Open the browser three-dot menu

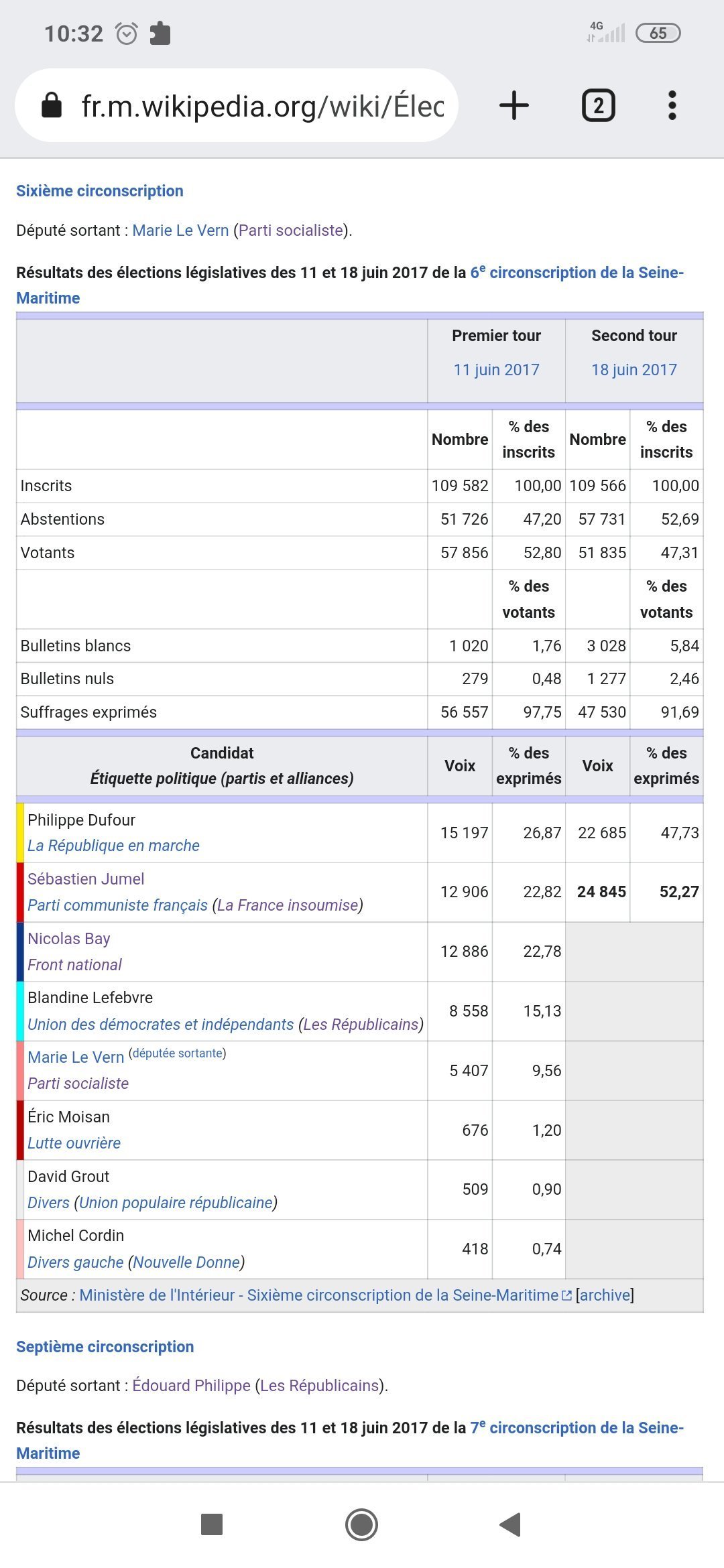[672, 106]
